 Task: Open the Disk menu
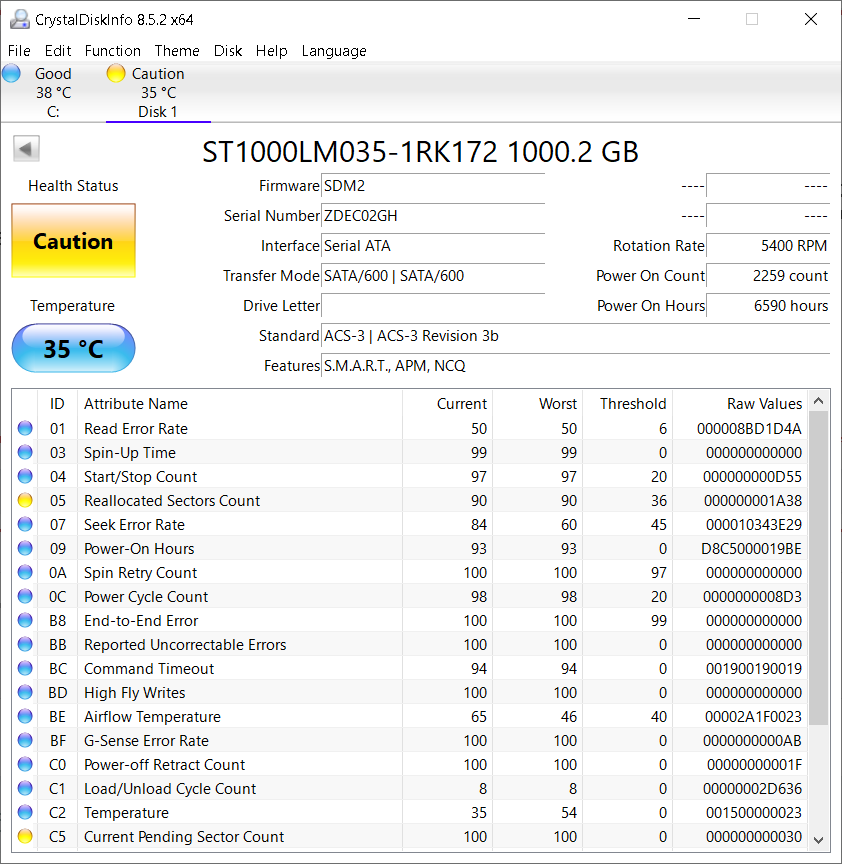(228, 51)
